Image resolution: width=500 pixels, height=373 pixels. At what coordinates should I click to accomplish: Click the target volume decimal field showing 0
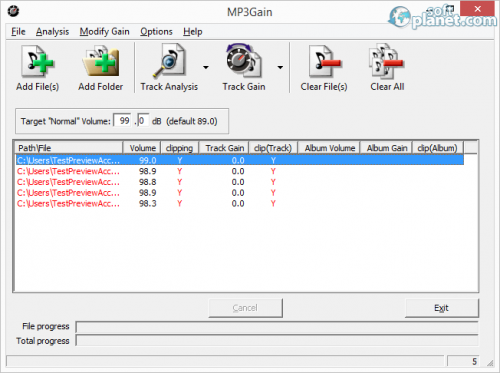[143, 120]
